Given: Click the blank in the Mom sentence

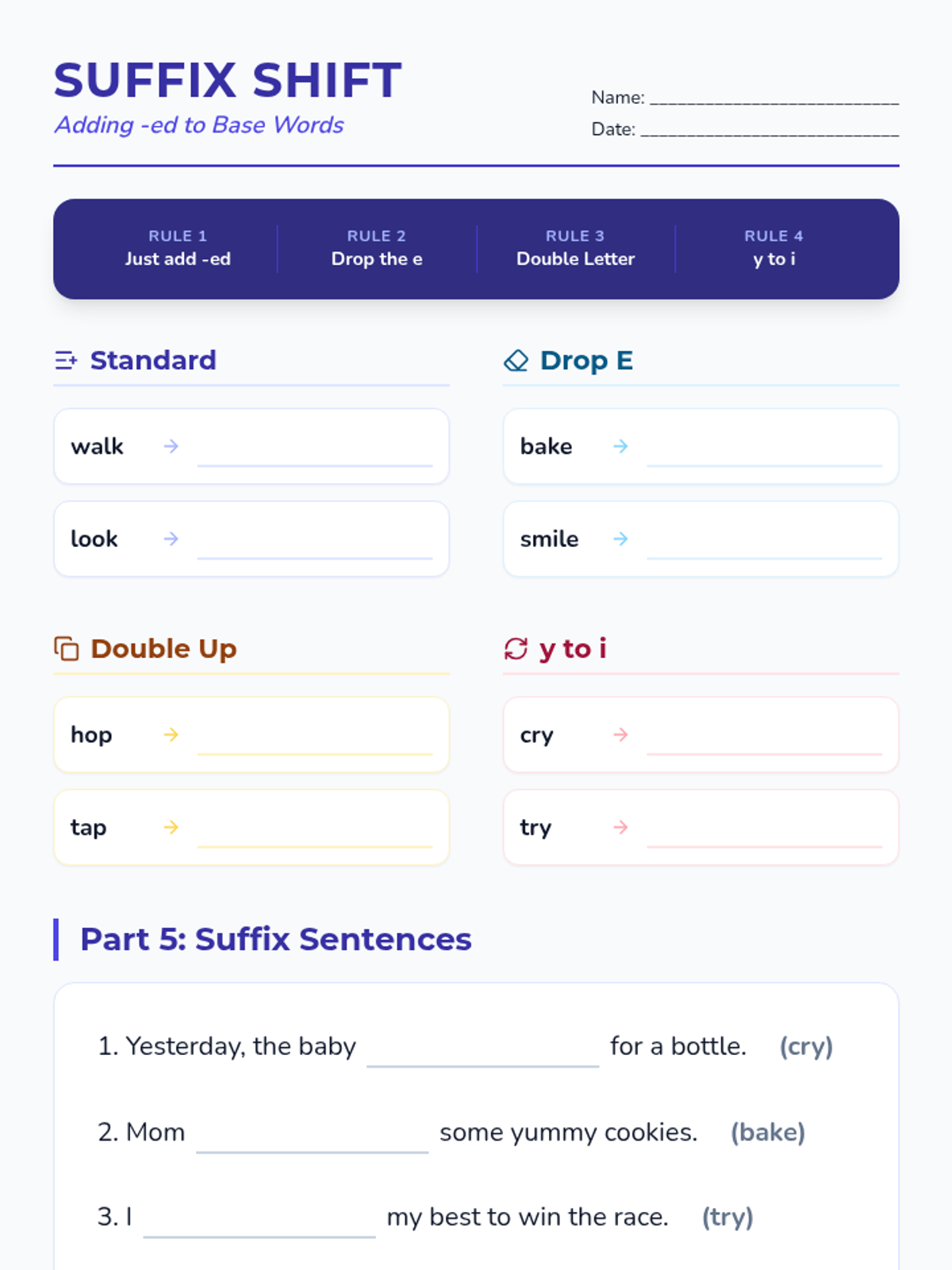Looking at the screenshot, I should click(312, 1140).
